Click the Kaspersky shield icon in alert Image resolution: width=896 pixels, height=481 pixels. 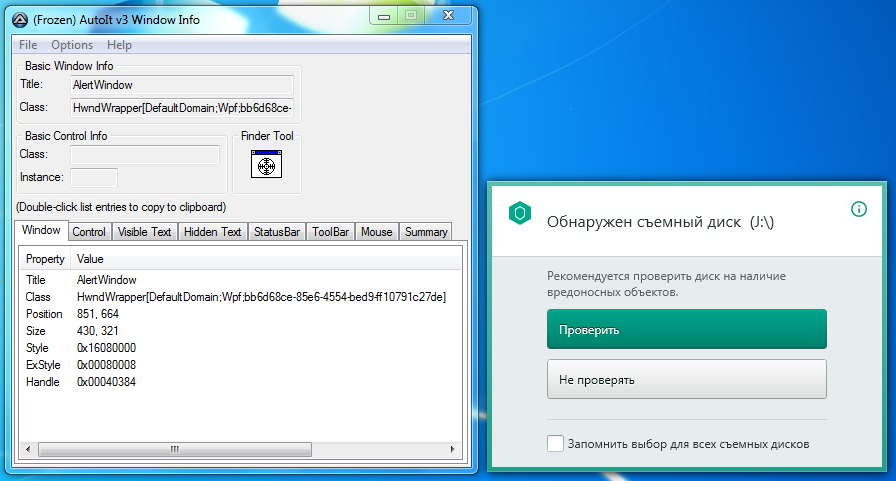[519, 213]
